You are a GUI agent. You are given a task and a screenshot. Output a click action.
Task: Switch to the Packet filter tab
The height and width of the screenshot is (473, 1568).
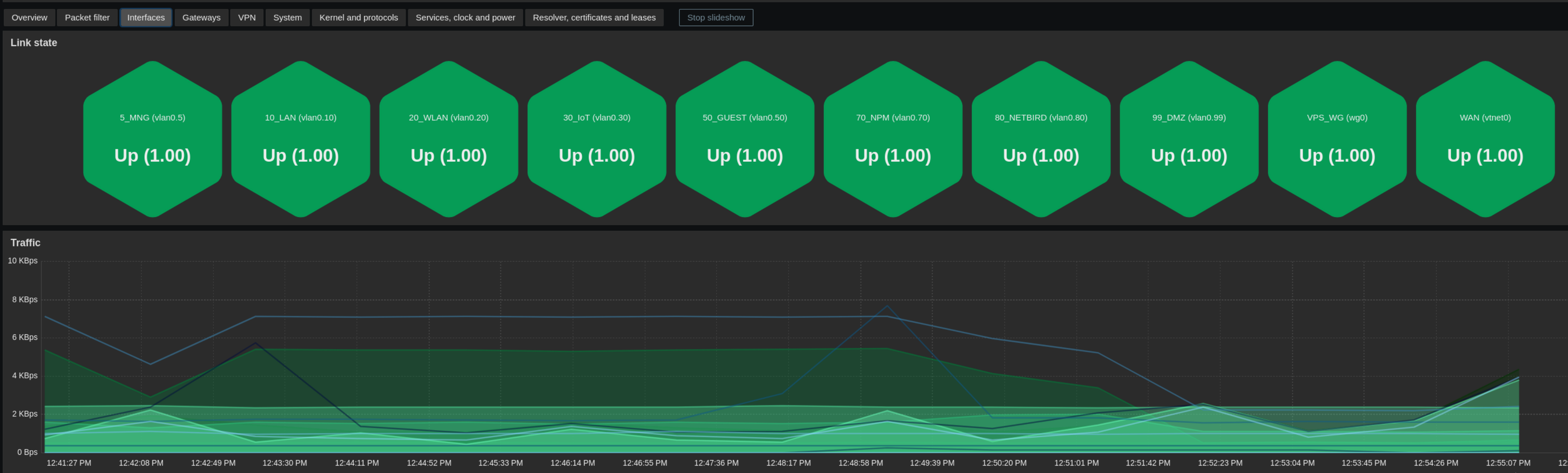[87, 18]
